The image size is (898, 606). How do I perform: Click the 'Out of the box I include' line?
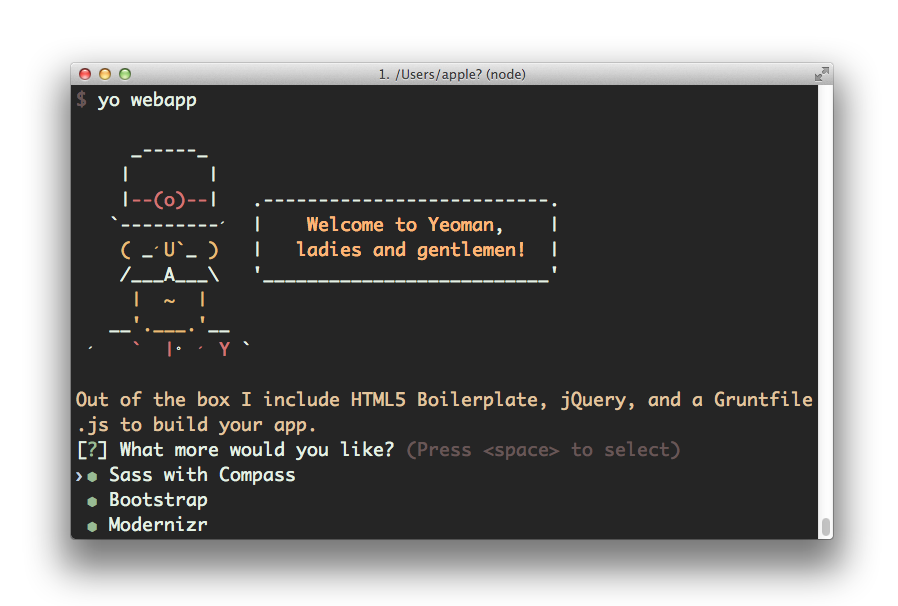[444, 400]
